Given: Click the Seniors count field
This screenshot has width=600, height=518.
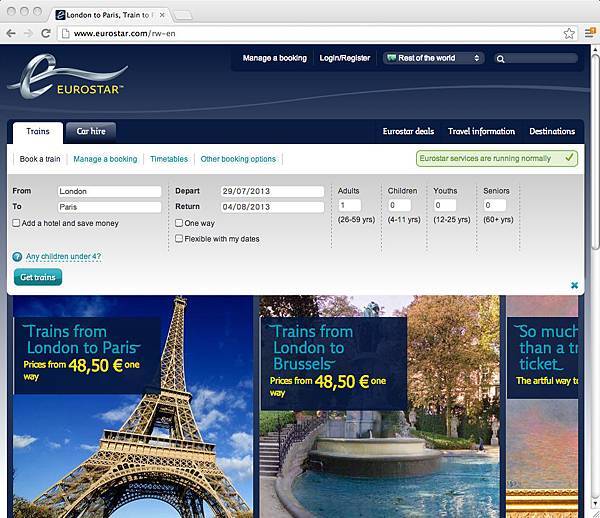Looking at the screenshot, I should pos(495,205).
